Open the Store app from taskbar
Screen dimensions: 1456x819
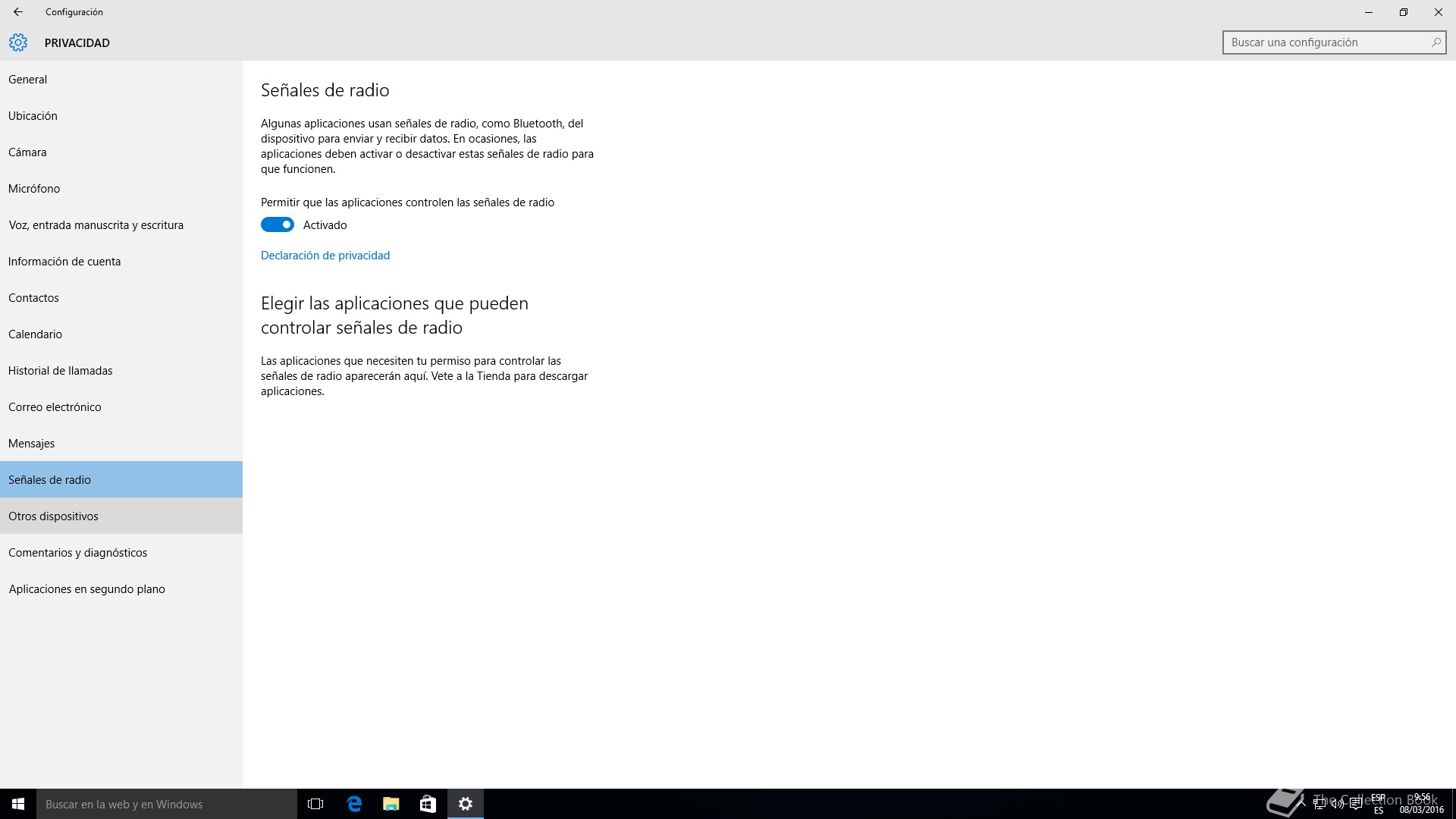click(428, 804)
